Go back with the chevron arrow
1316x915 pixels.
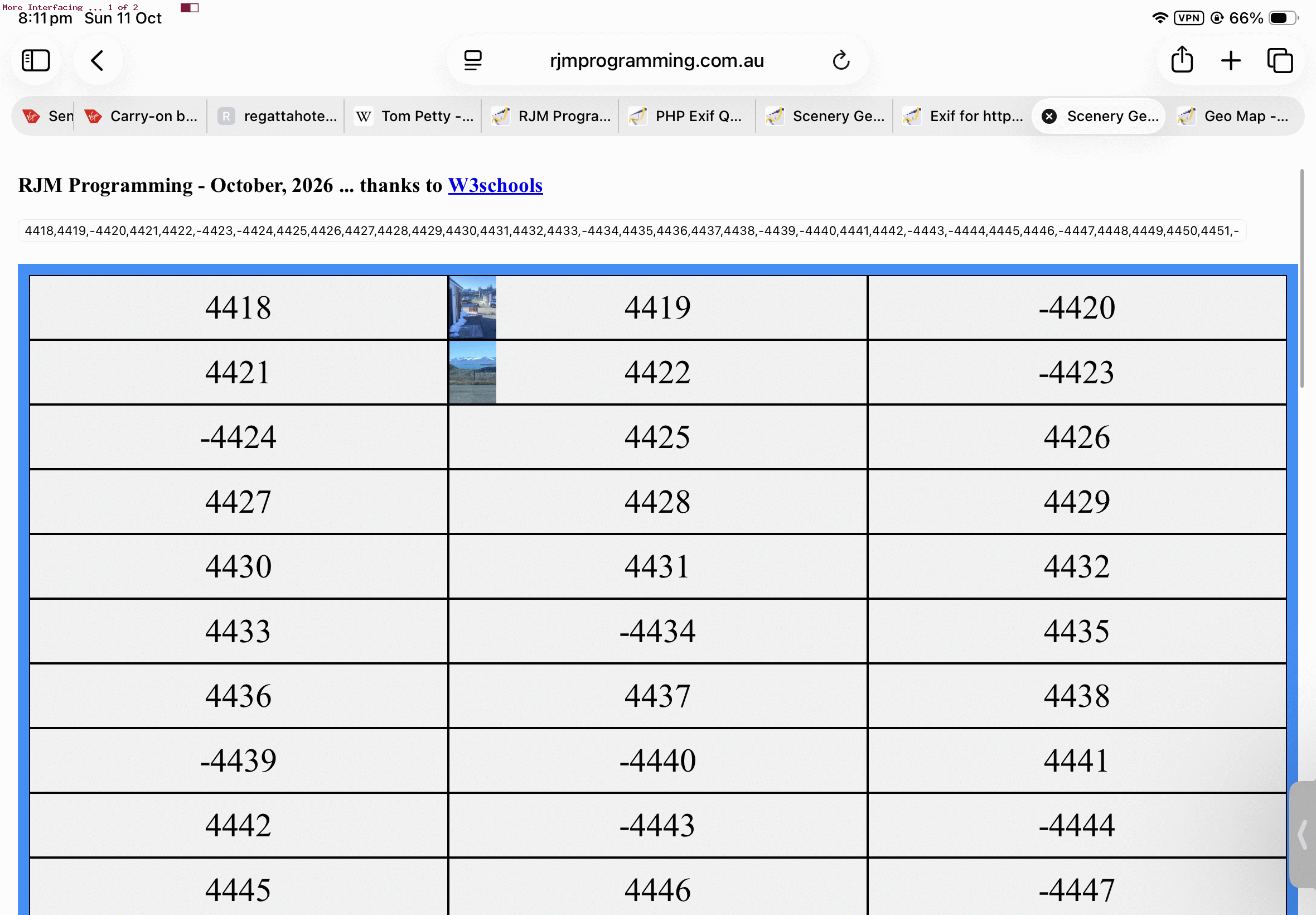(x=98, y=60)
